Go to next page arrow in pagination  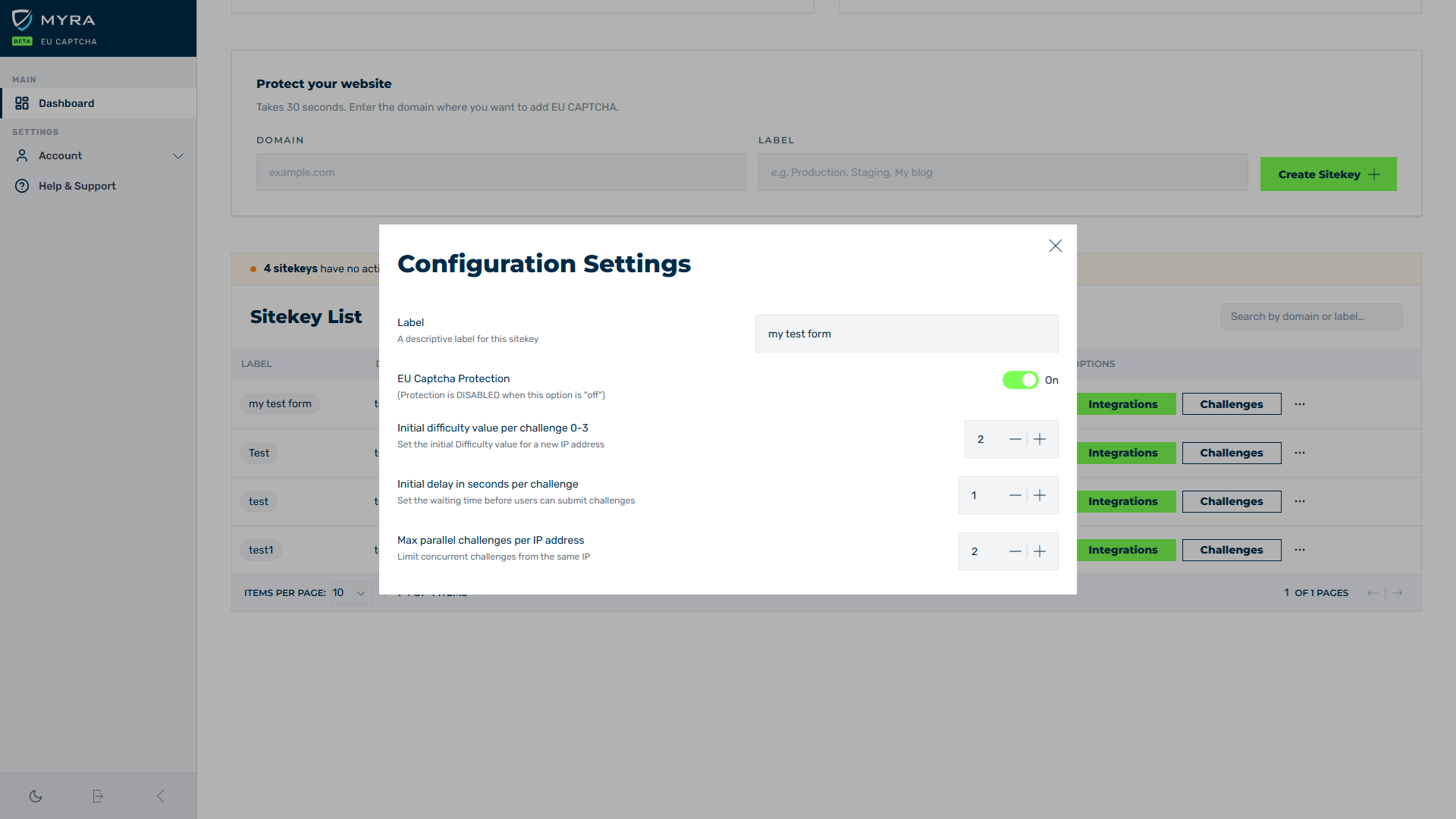[1398, 593]
